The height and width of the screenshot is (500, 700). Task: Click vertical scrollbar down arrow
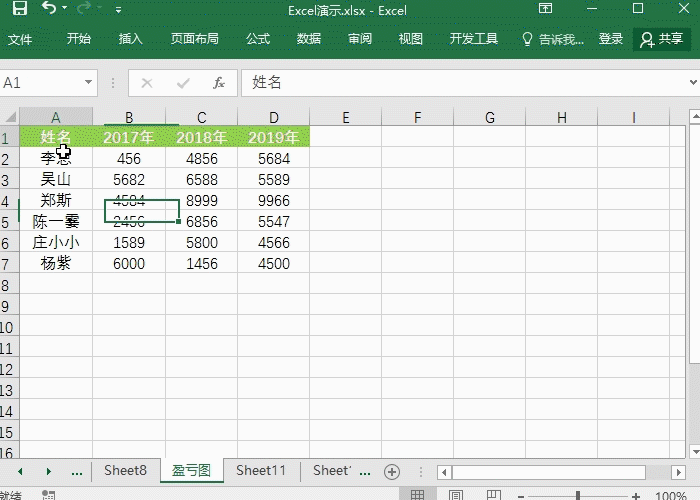click(x=695, y=451)
